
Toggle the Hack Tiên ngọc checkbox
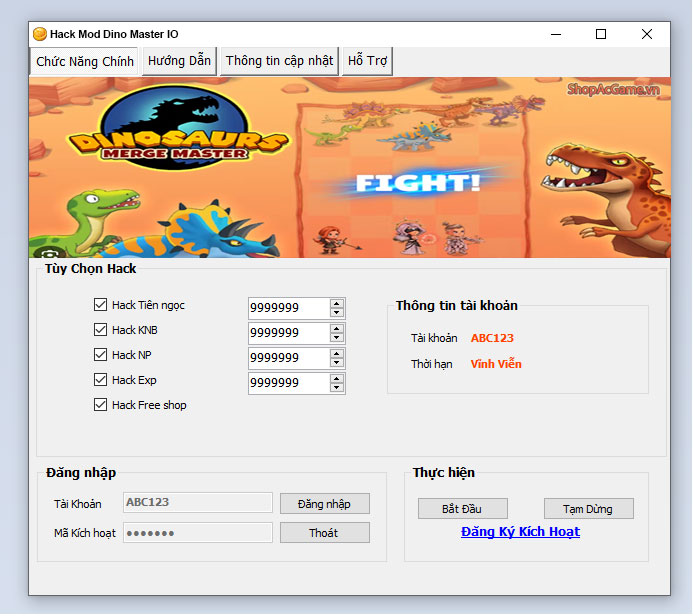click(100, 305)
